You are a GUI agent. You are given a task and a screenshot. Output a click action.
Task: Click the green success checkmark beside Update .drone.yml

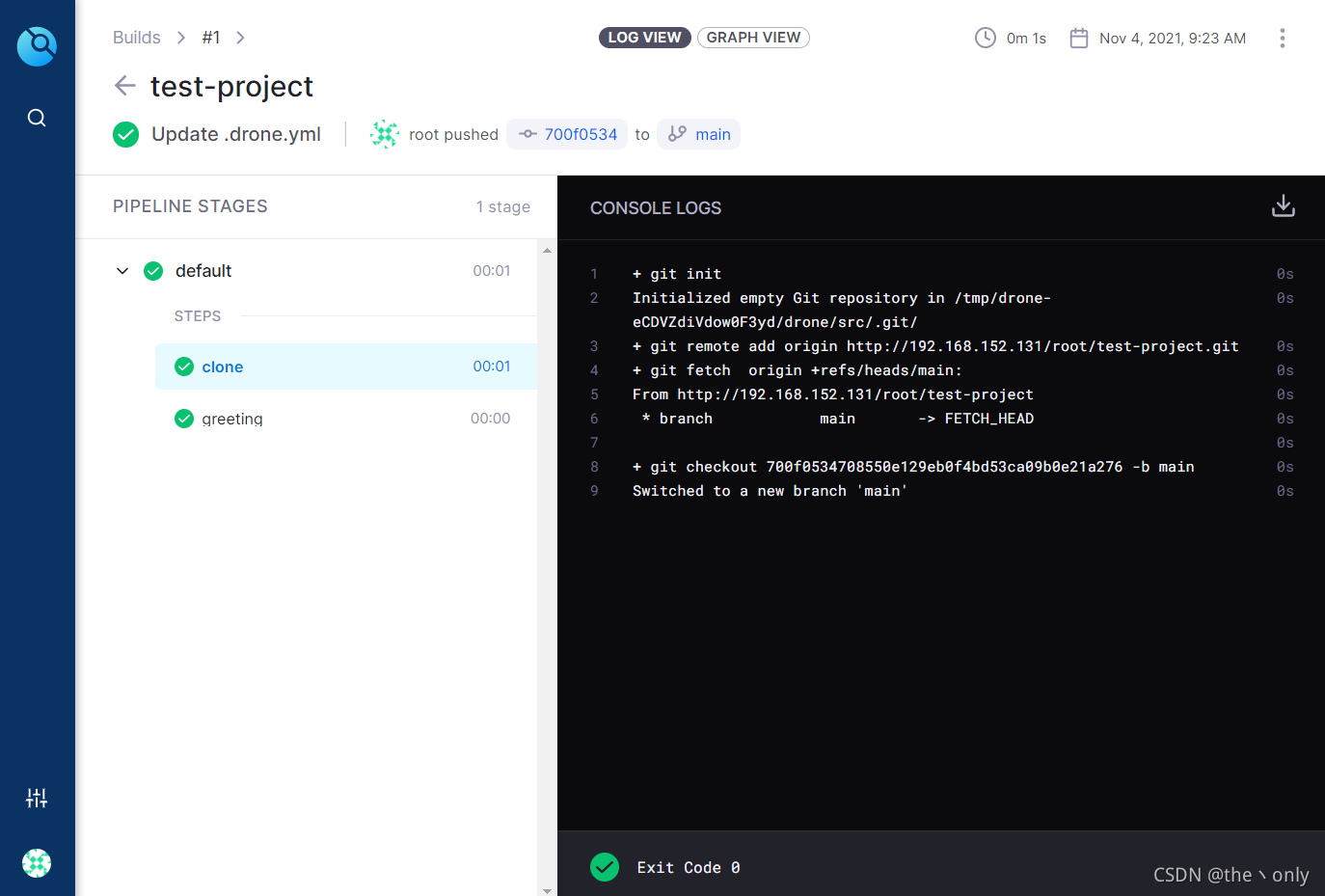tap(125, 134)
